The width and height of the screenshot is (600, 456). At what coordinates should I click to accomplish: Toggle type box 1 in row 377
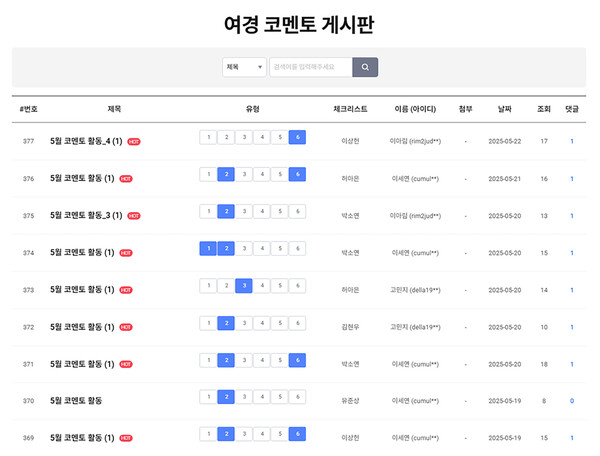click(x=208, y=137)
